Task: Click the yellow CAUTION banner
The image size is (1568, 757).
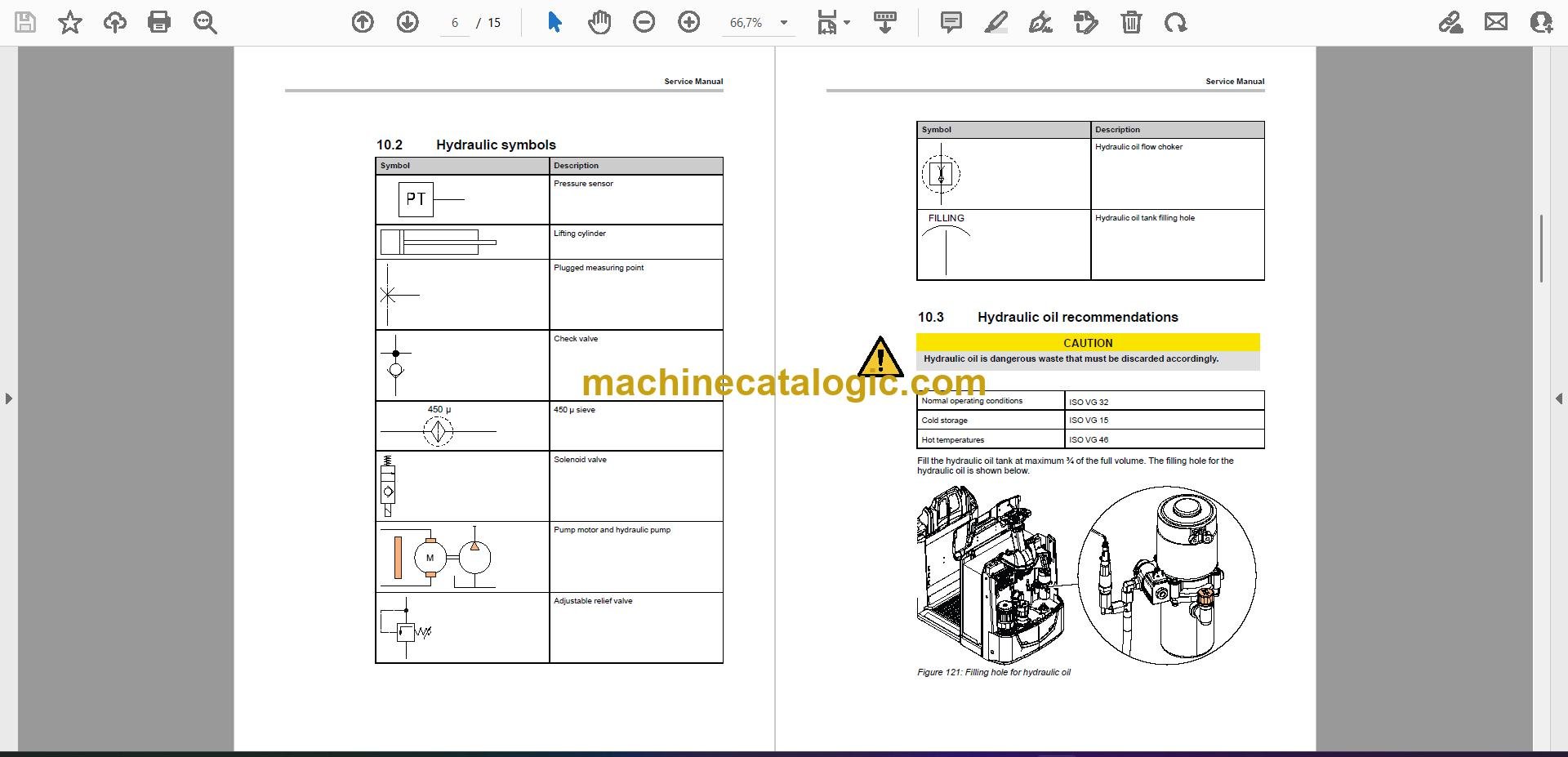Action: (x=1088, y=343)
